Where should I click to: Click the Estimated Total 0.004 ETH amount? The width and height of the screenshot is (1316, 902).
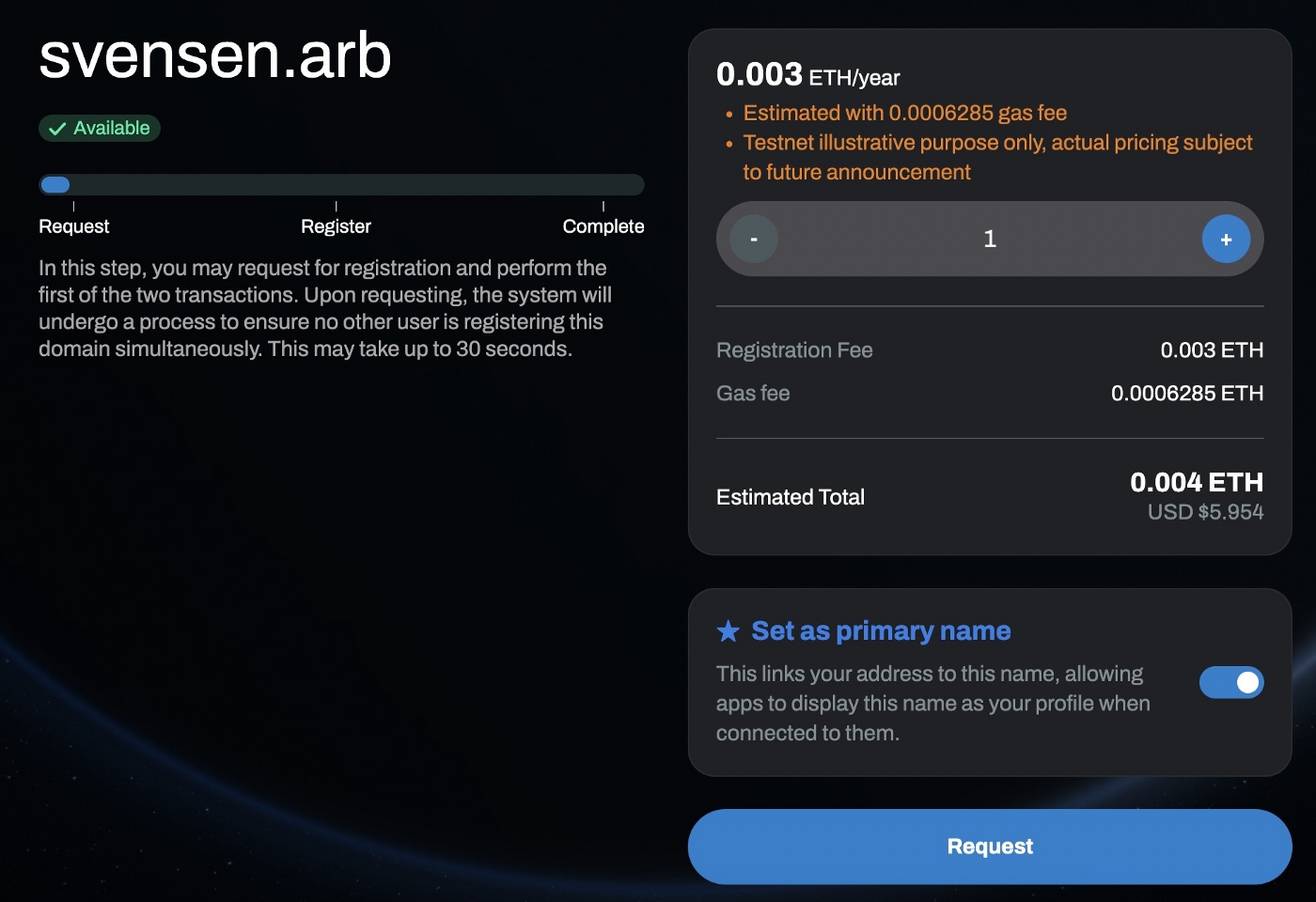(1197, 482)
